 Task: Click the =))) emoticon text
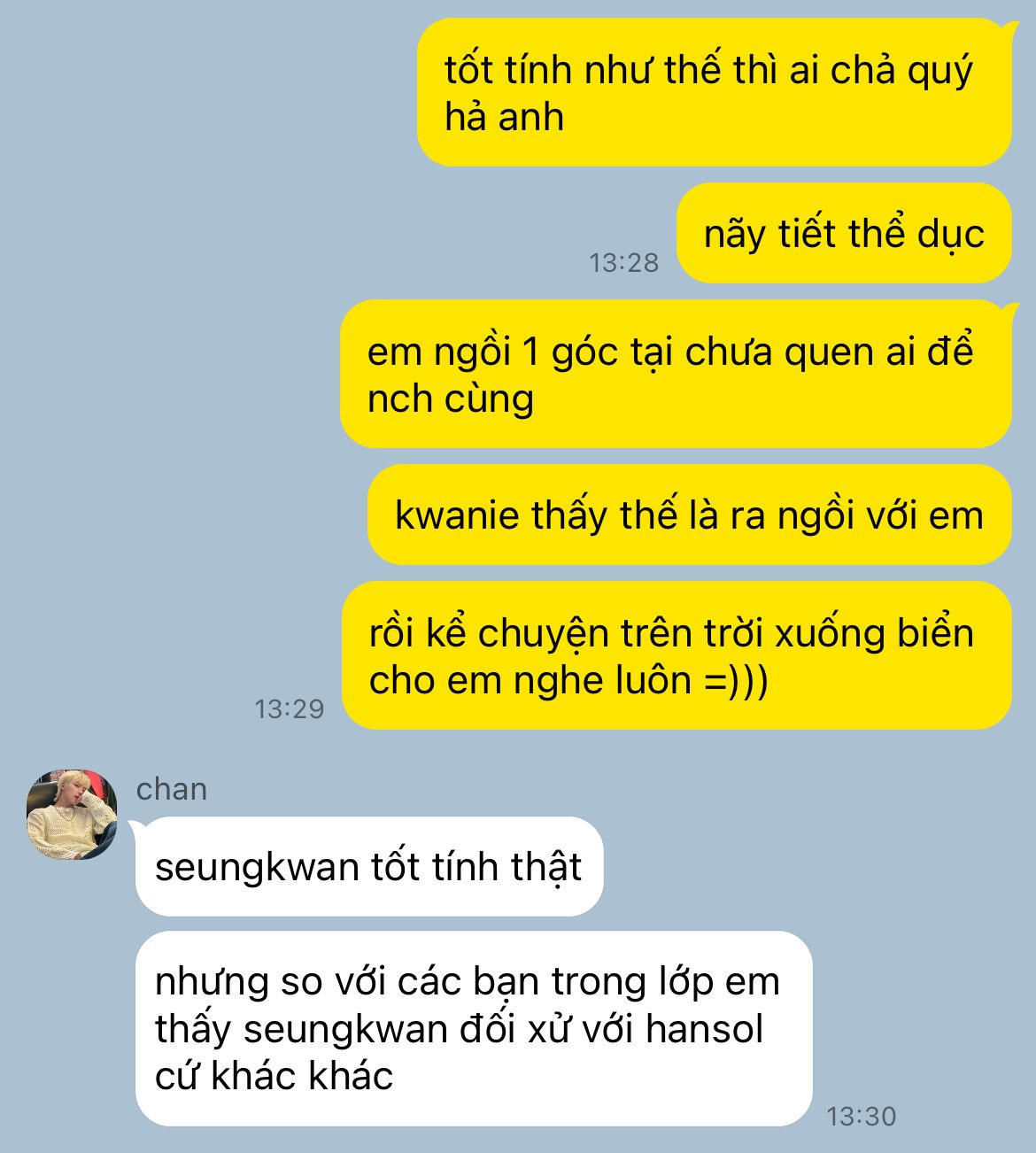736,680
